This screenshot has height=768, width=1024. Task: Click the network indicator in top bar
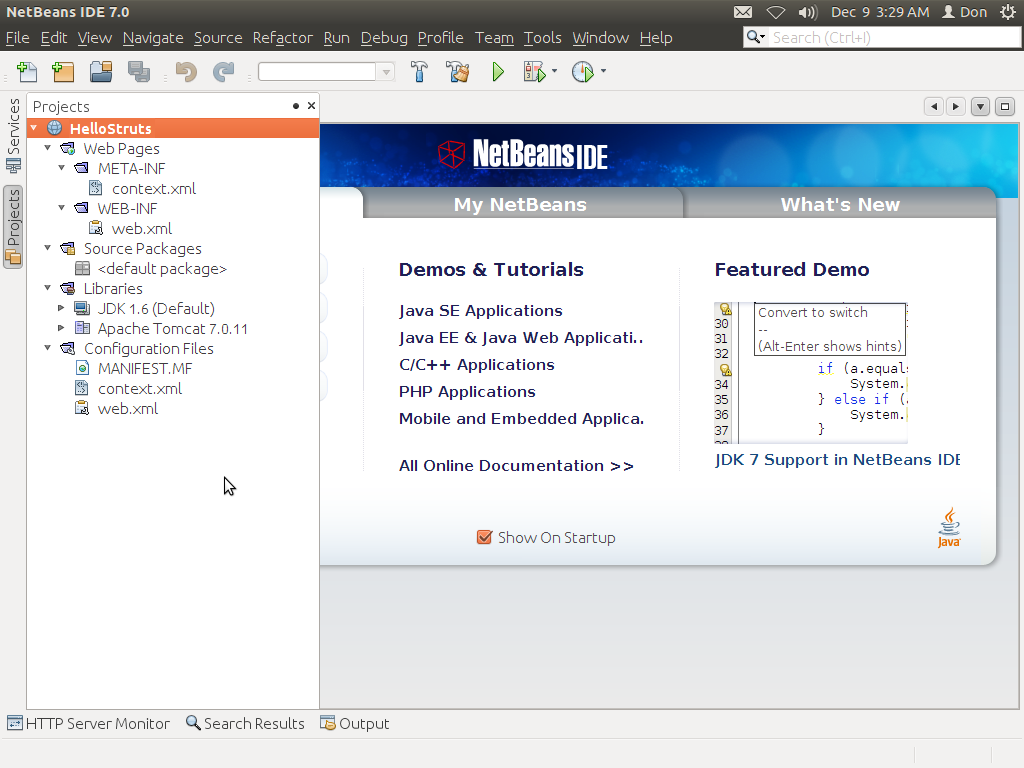(775, 12)
